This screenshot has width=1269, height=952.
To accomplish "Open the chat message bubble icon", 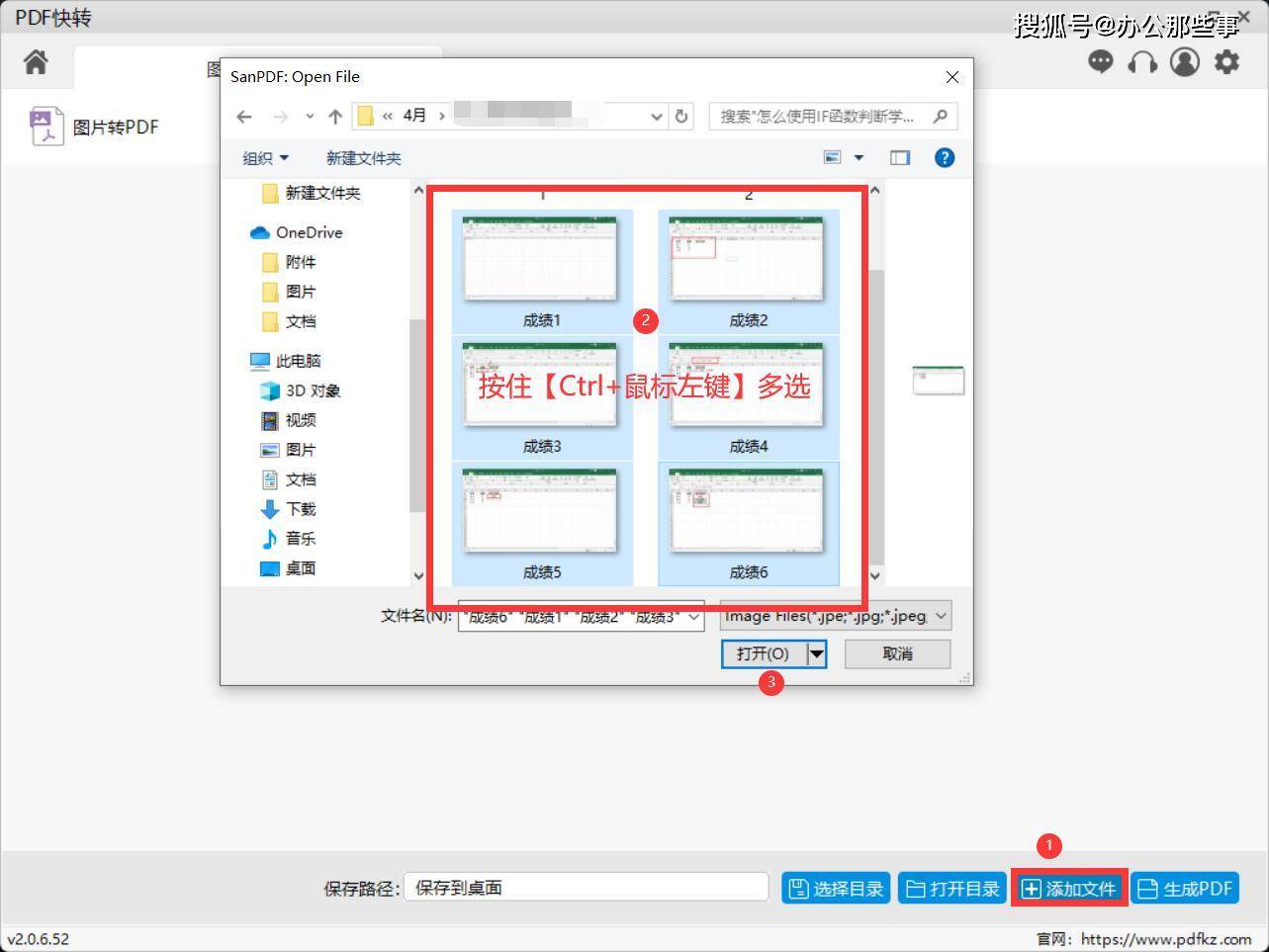I will pyautogui.click(x=1100, y=62).
